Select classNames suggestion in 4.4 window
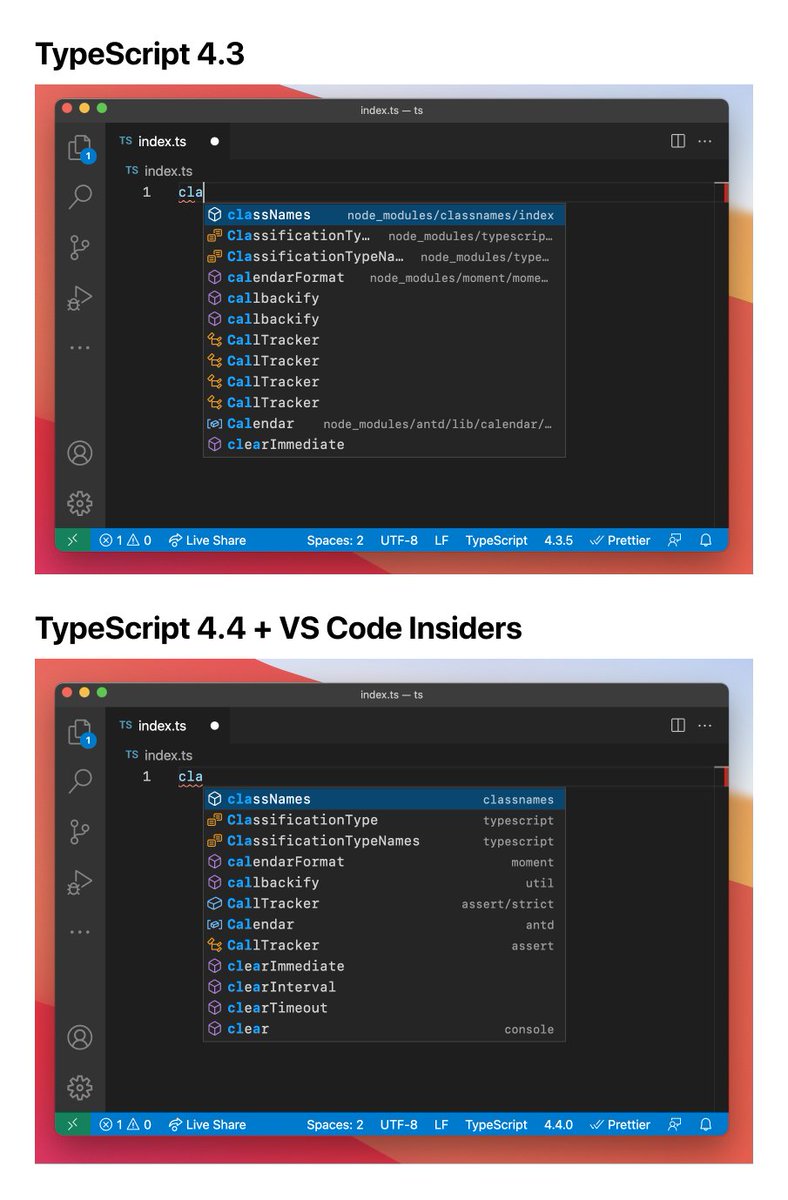The width and height of the screenshot is (788, 1200). coord(384,799)
